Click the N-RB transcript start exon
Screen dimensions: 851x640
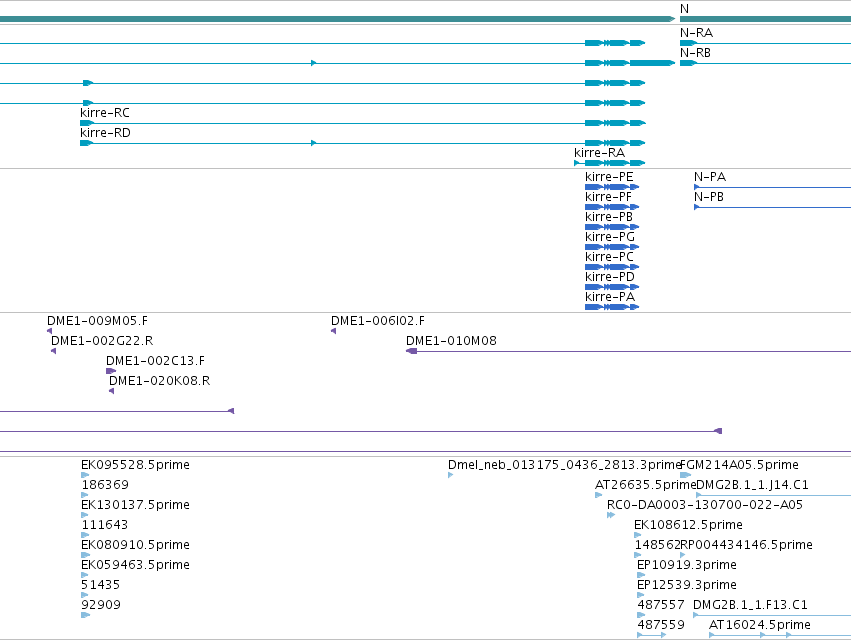(688, 63)
